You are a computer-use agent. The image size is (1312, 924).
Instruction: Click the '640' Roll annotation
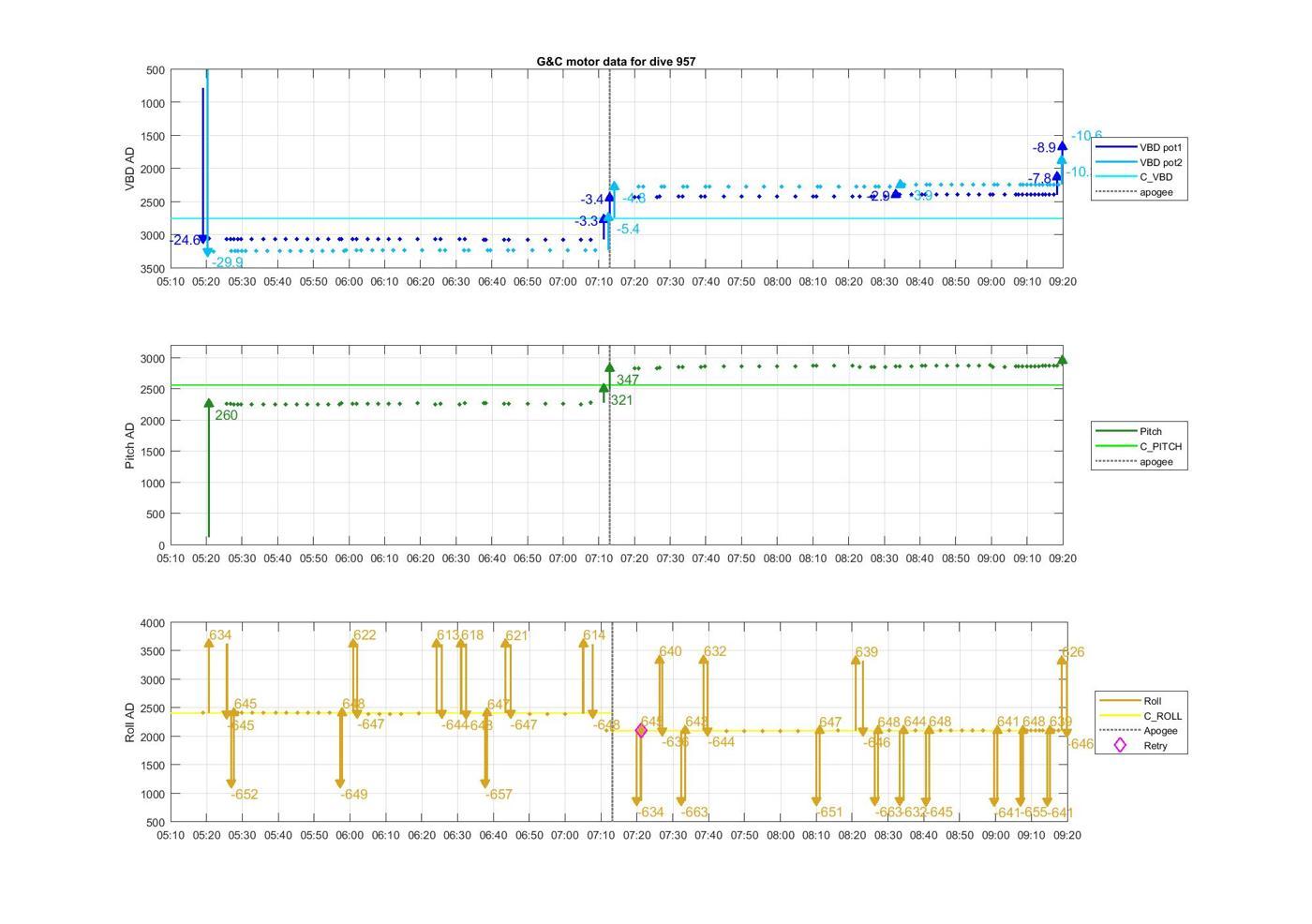[x=670, y=651]
